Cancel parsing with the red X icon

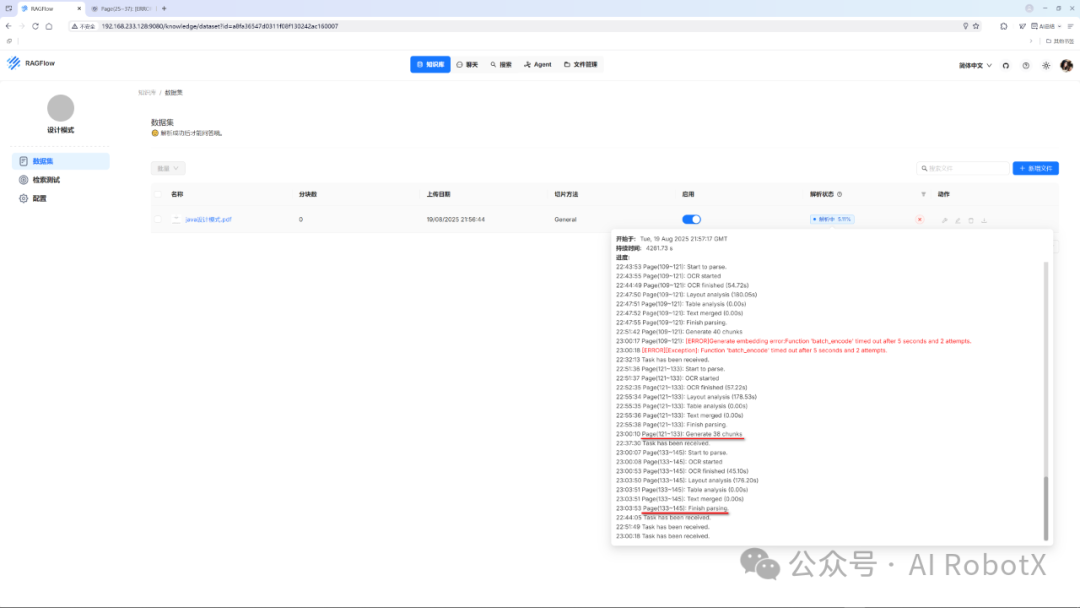click(920, 220)
